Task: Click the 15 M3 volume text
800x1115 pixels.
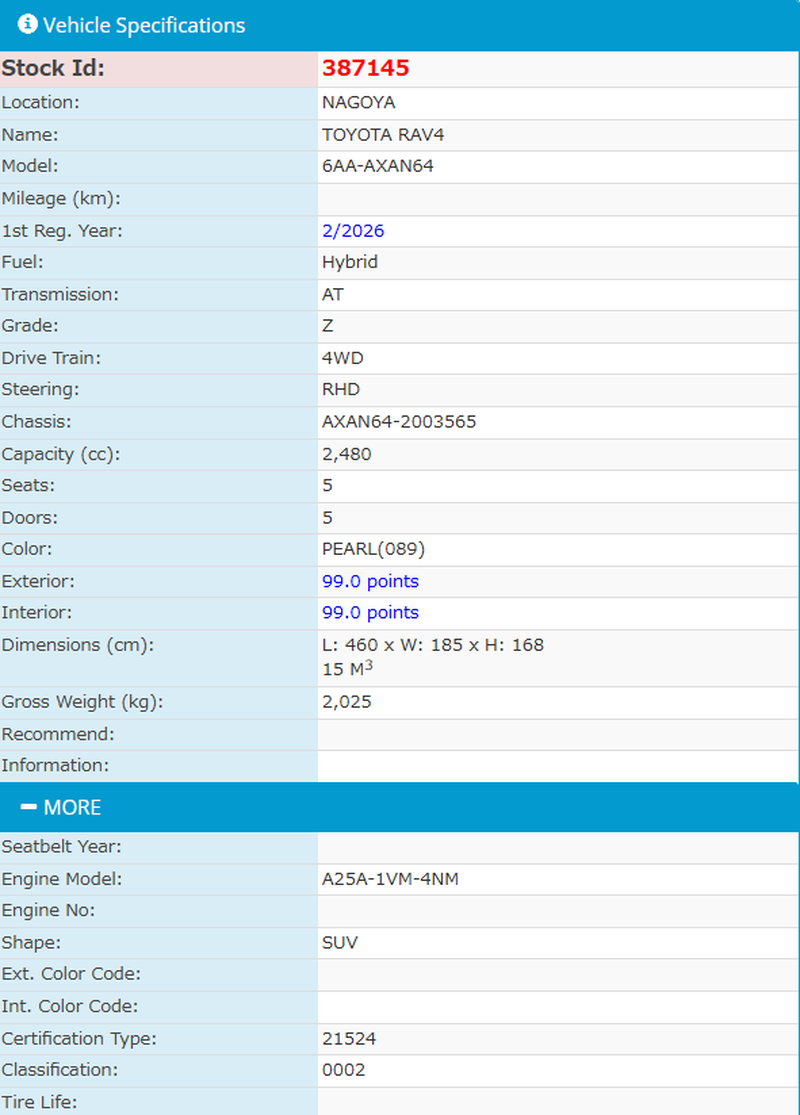Action: click(347, 668)
